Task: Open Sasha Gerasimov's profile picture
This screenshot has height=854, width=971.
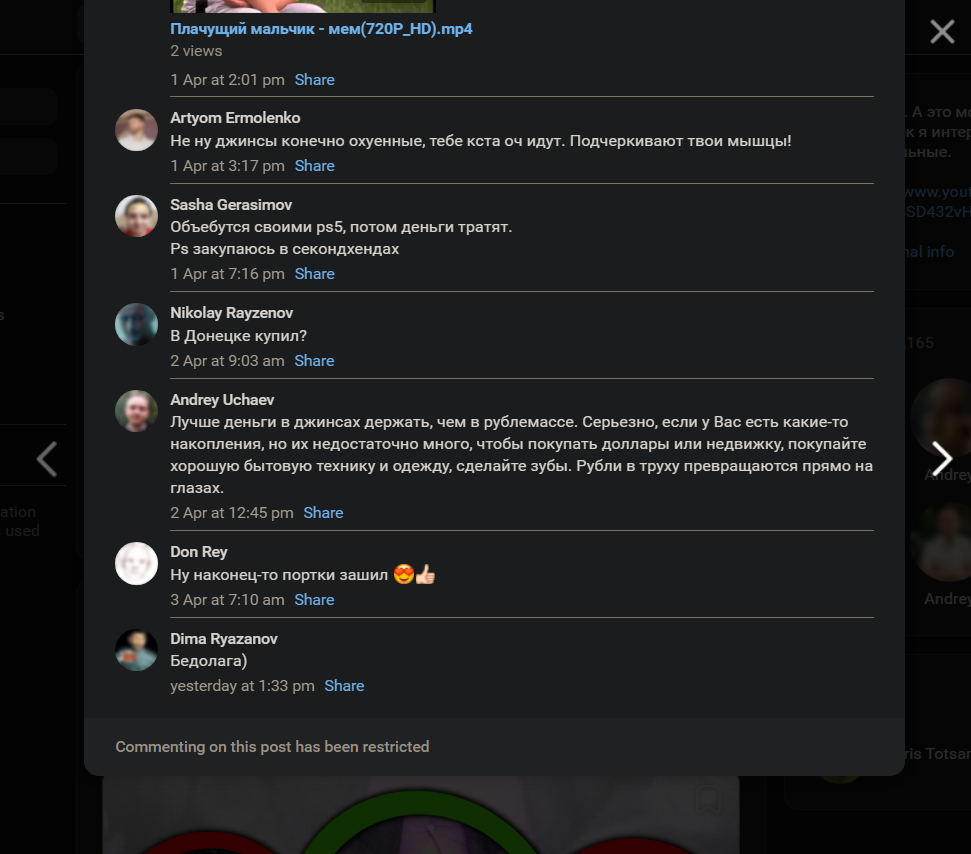Action: click(x=136, y=216)
